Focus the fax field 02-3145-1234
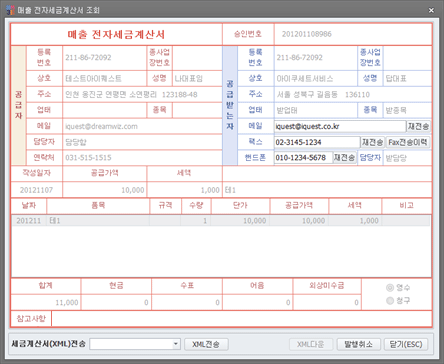The image size is (444, 364). coord(317,142)
